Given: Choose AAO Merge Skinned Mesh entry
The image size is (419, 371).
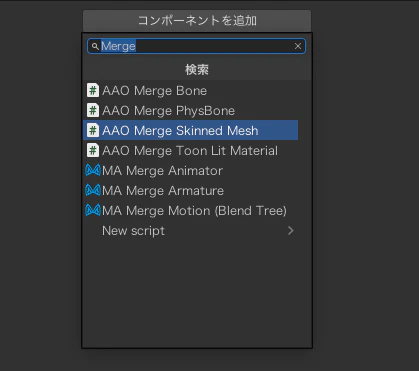Looking at the screenshot, I should tap(190, 130).
